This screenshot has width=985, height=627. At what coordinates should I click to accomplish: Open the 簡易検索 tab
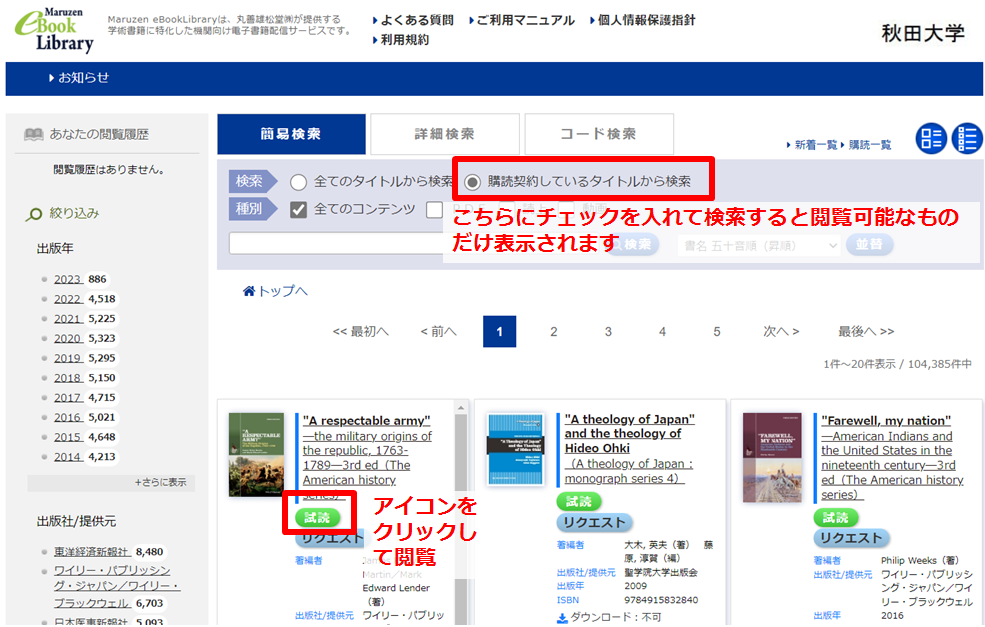[x=291, y=134]
